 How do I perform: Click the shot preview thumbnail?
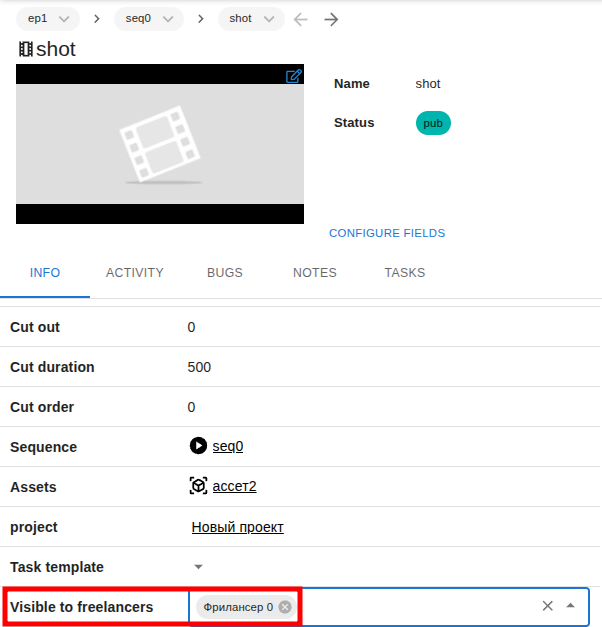pyautogui.click(x=160, y=144)
